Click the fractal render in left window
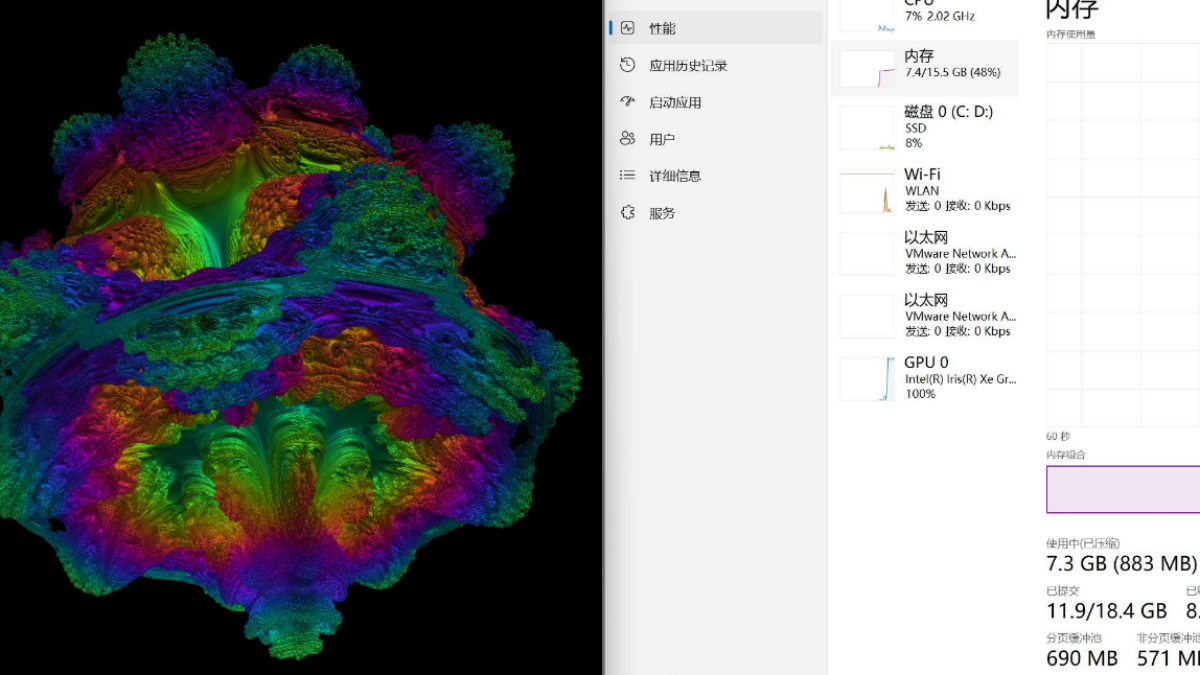Viewport: 1200px width, 675px height. [290, 345]
